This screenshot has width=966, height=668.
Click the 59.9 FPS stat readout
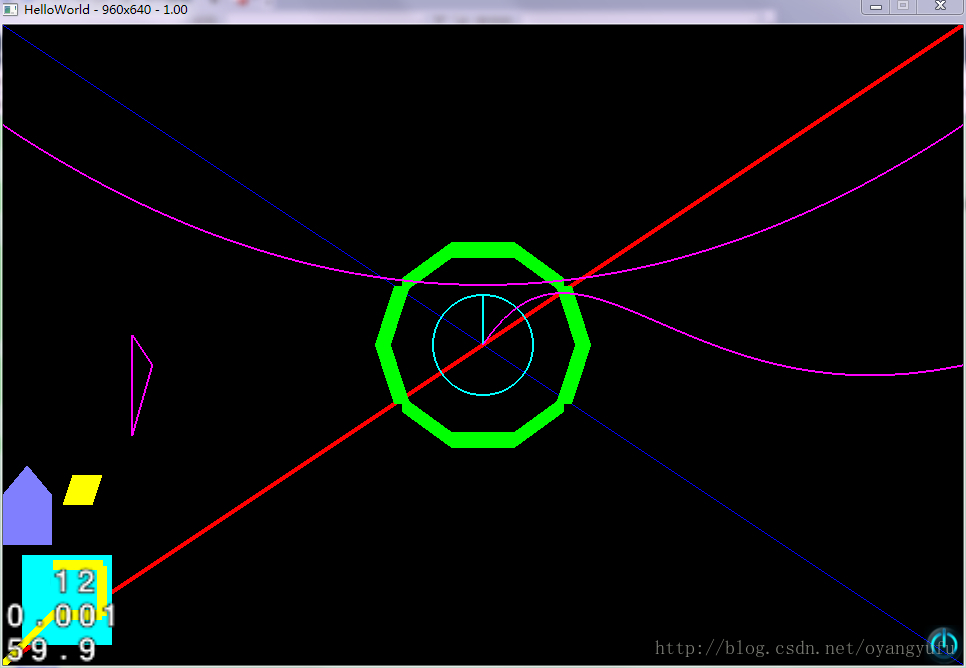52,650
